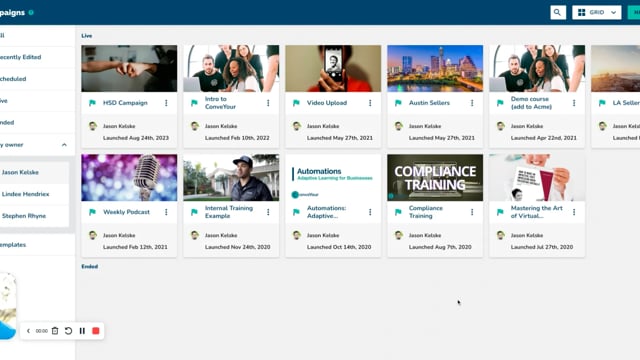Viewport: 640px width, 360px height.
Task: Click the Video Upload phone selfie thumbnail
Action: click(333, 68)
